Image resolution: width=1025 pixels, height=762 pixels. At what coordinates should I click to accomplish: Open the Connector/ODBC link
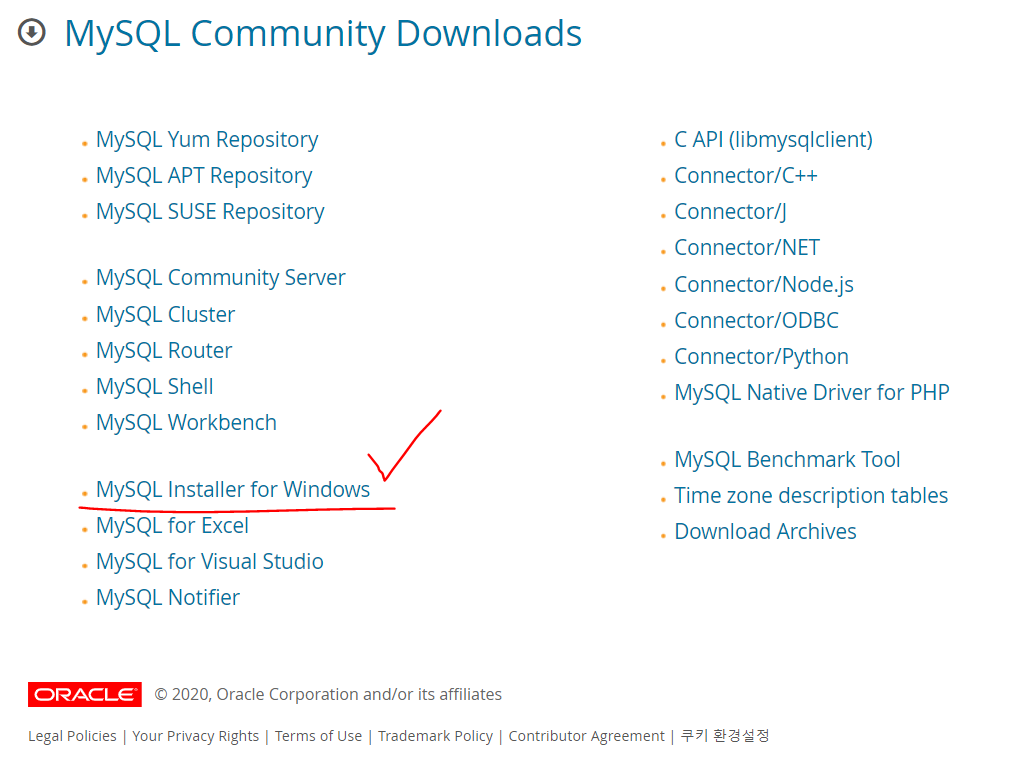[756, 320]
